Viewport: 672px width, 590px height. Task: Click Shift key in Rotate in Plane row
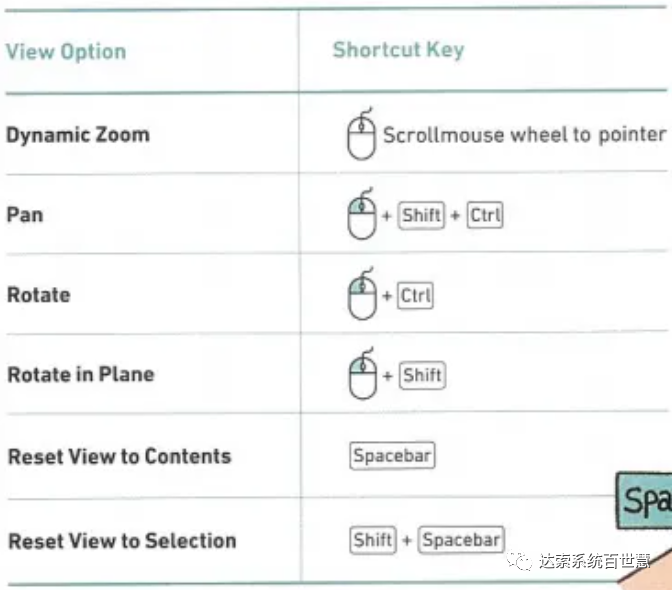(x=422, y=375)
